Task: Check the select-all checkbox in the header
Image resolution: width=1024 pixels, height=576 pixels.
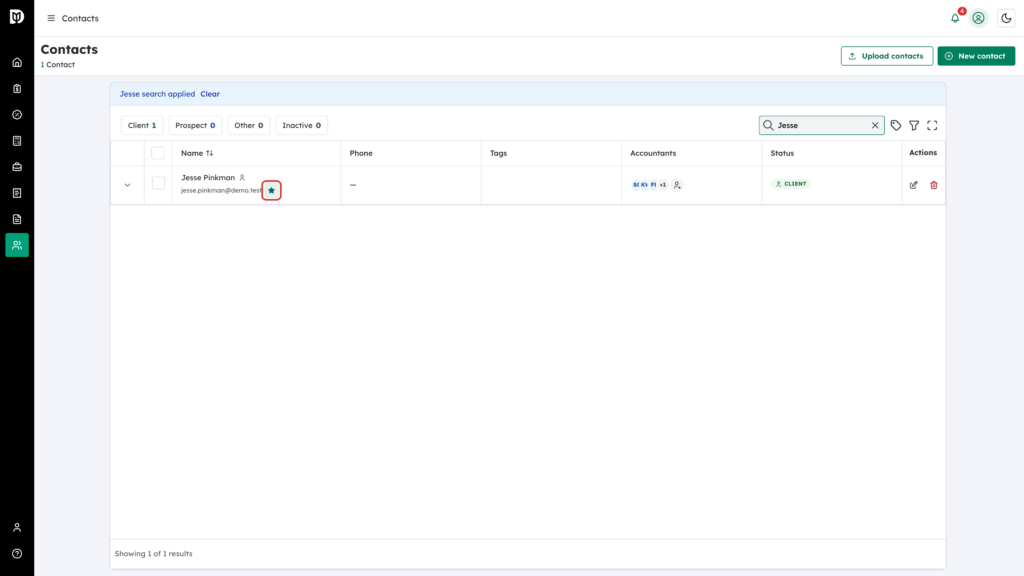Action: (158, 153)
